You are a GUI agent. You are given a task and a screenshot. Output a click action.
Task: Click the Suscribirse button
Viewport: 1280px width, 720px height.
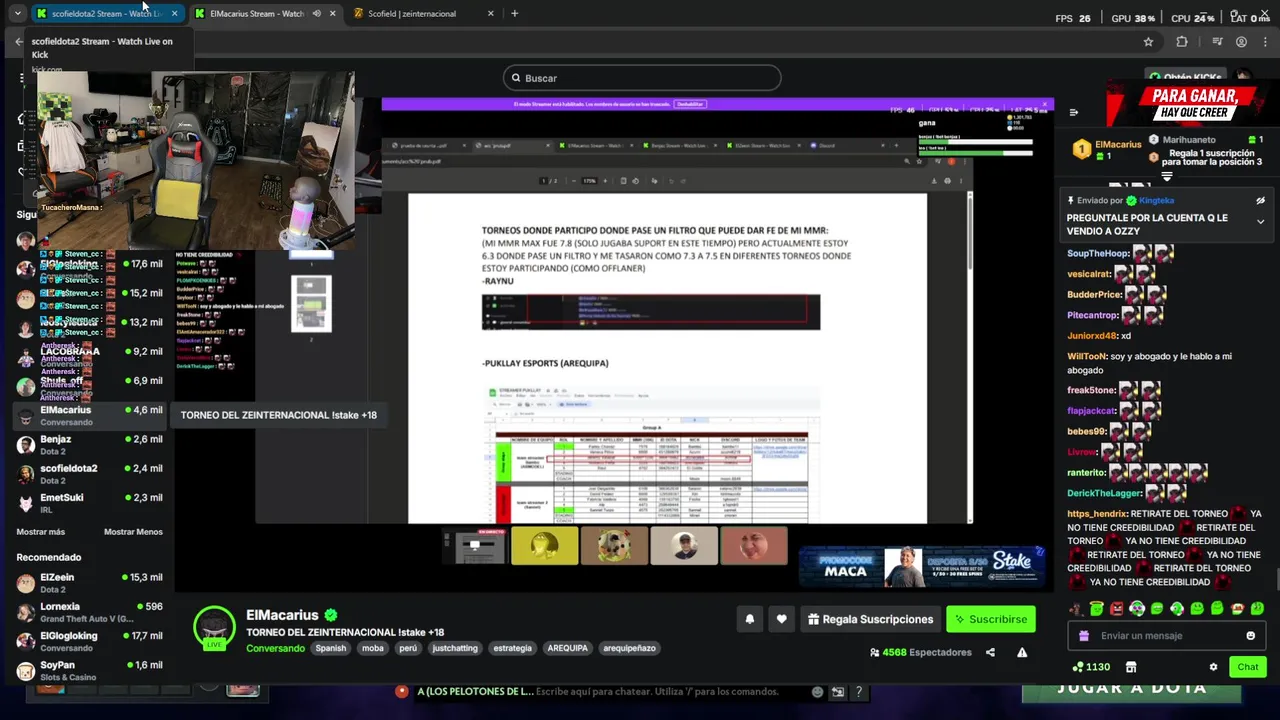991,619
